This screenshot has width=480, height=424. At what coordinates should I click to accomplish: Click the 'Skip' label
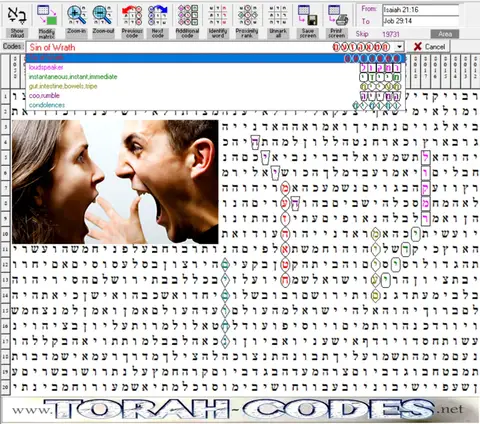pos(362,34)
